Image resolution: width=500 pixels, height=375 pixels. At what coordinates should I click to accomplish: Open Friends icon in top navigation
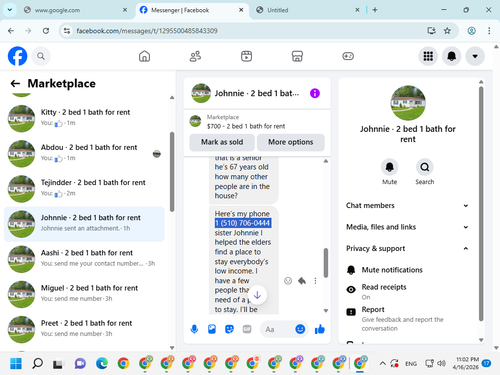[195, 56]
